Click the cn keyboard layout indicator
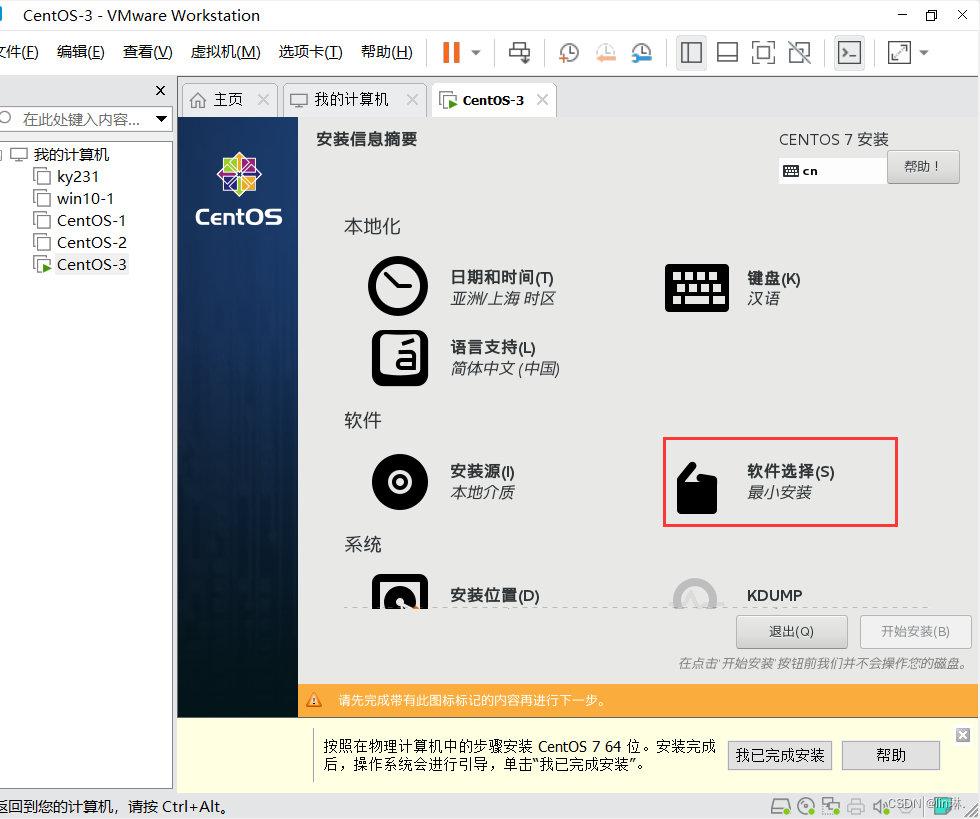 (832, 171)
